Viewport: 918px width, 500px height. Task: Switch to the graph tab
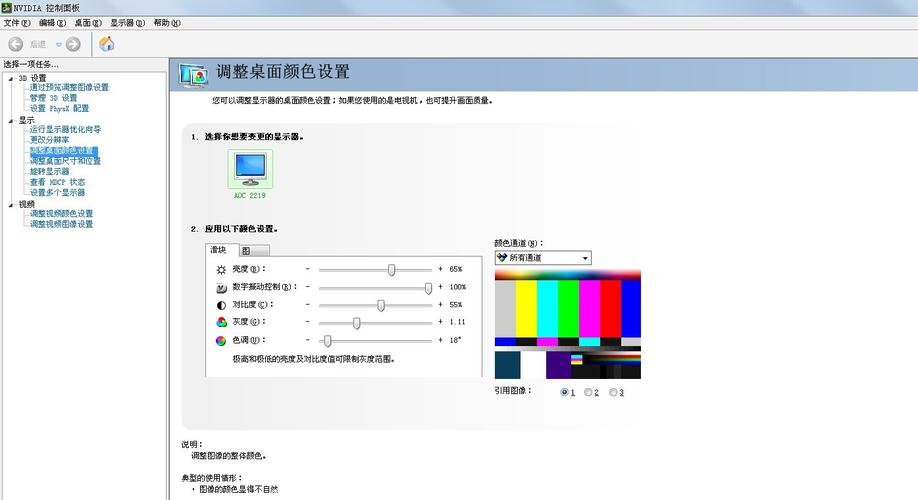click(254, 251)
